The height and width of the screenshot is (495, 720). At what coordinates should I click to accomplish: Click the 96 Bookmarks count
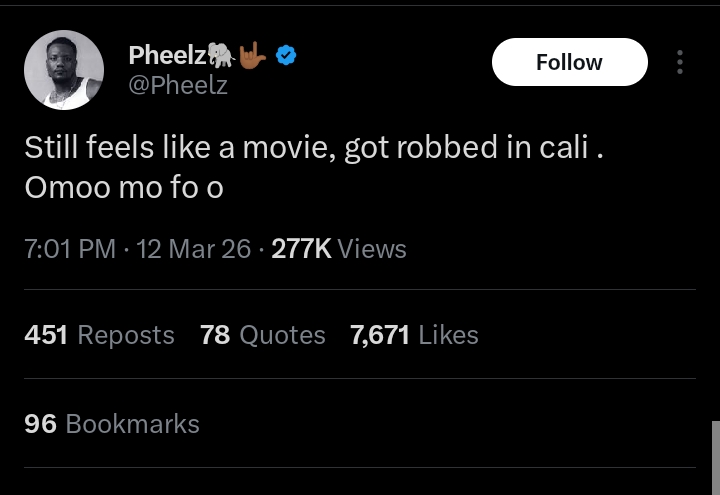(x=112, y=424)
